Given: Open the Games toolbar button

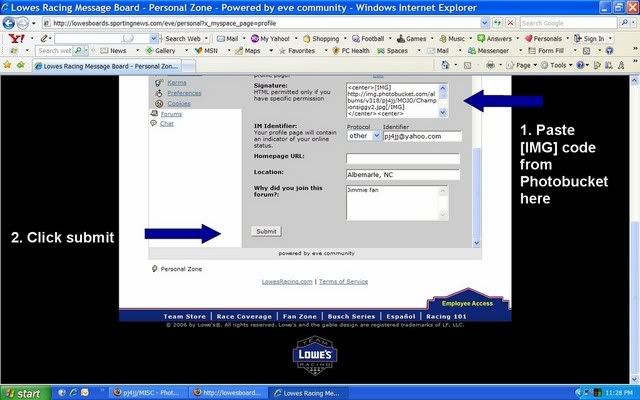Looking at the screenshot, I should (x=411, y=39).
